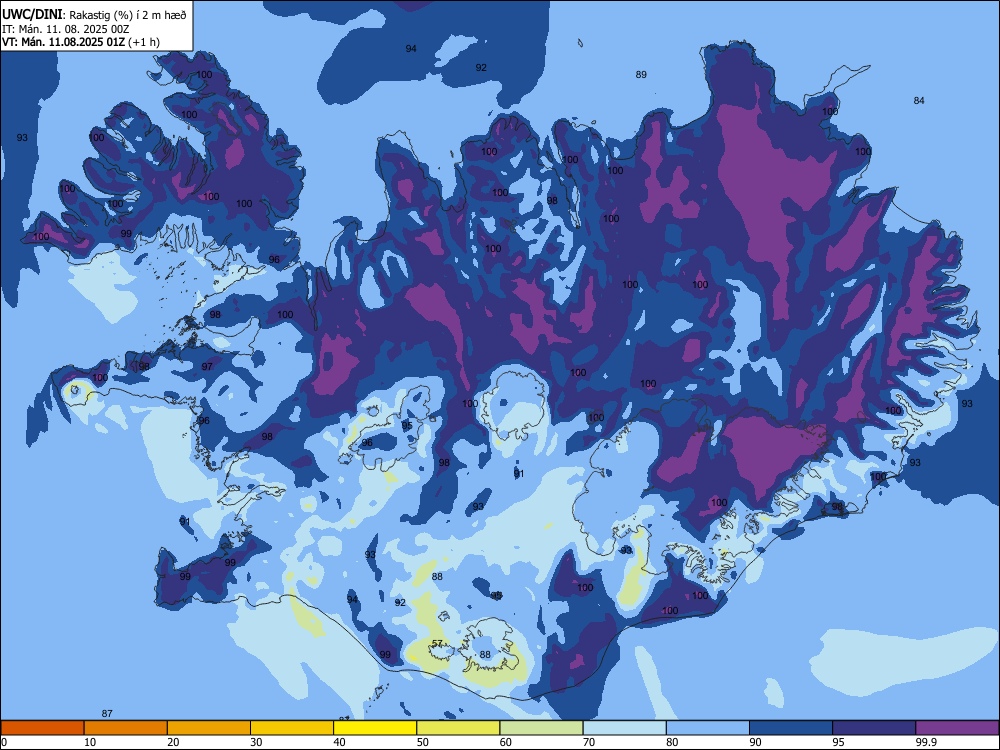Select the purple above-99.9 legend swatch
The width and height of the screenshot is (1000, 750).
tap(957, 728)
